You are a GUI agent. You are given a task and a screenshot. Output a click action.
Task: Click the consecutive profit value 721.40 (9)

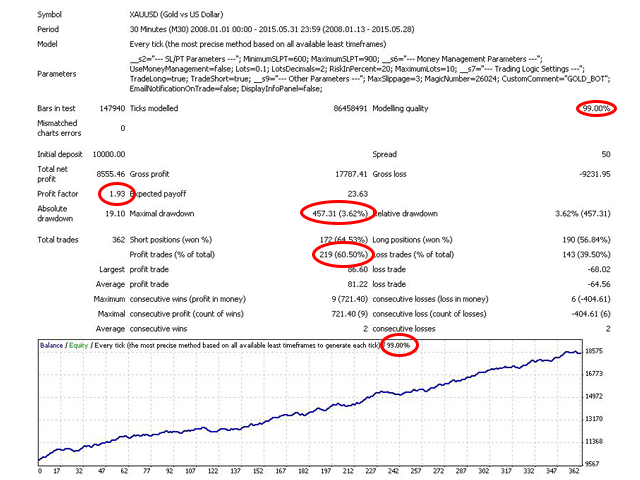pyautogui.click(x=349, y=314)
